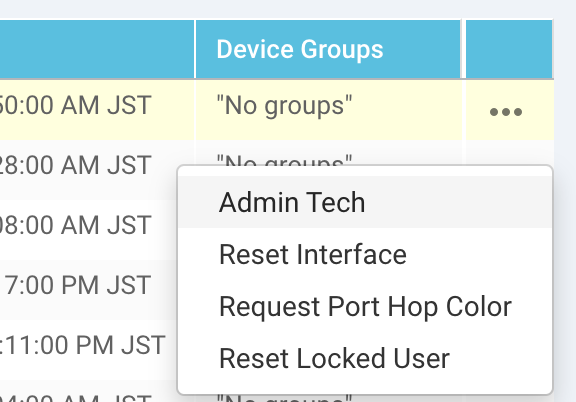Click the cut-off "No groups" cell below the menu

[x=284, y=398]
